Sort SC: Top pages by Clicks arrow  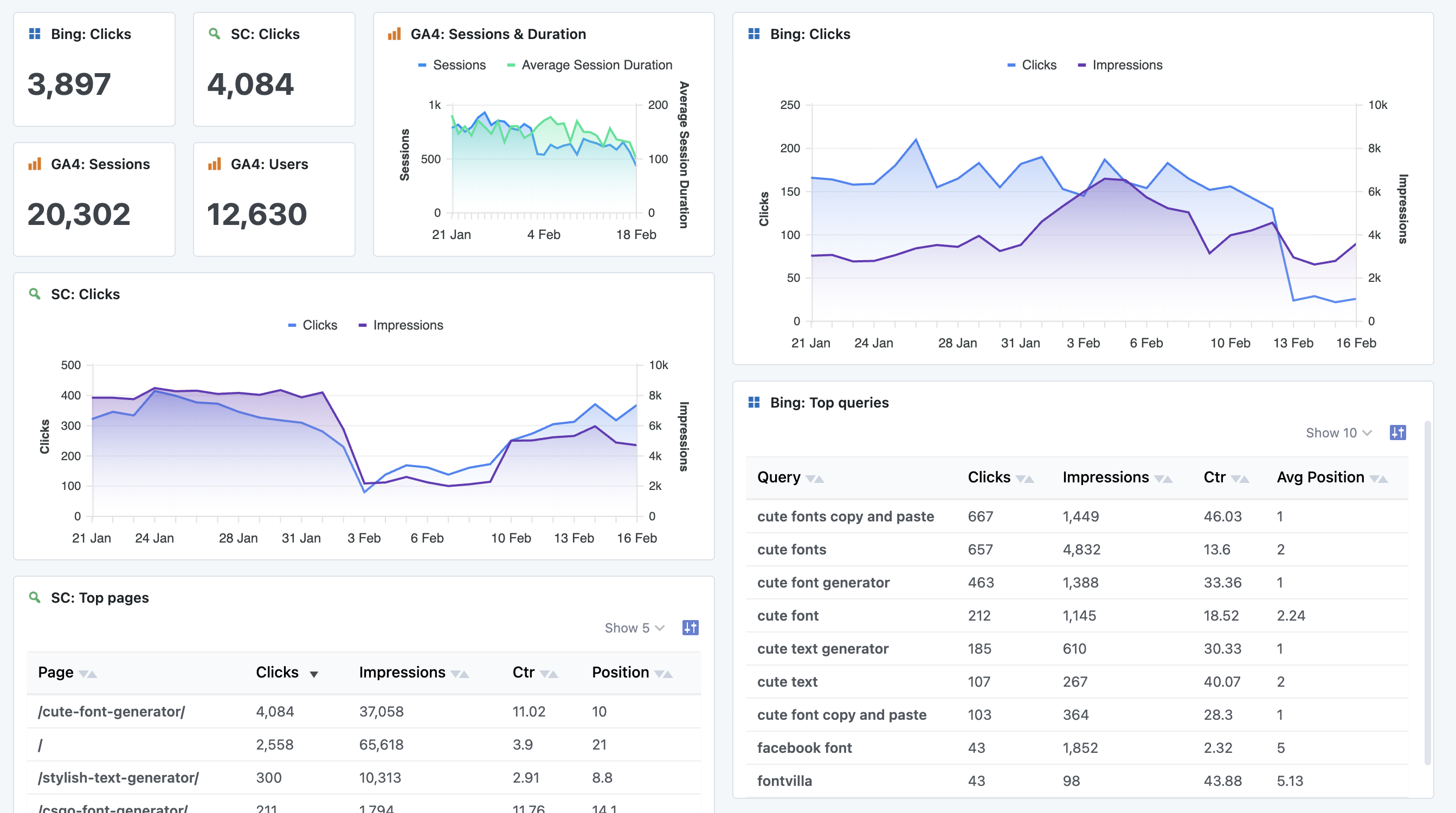(314, 674)
